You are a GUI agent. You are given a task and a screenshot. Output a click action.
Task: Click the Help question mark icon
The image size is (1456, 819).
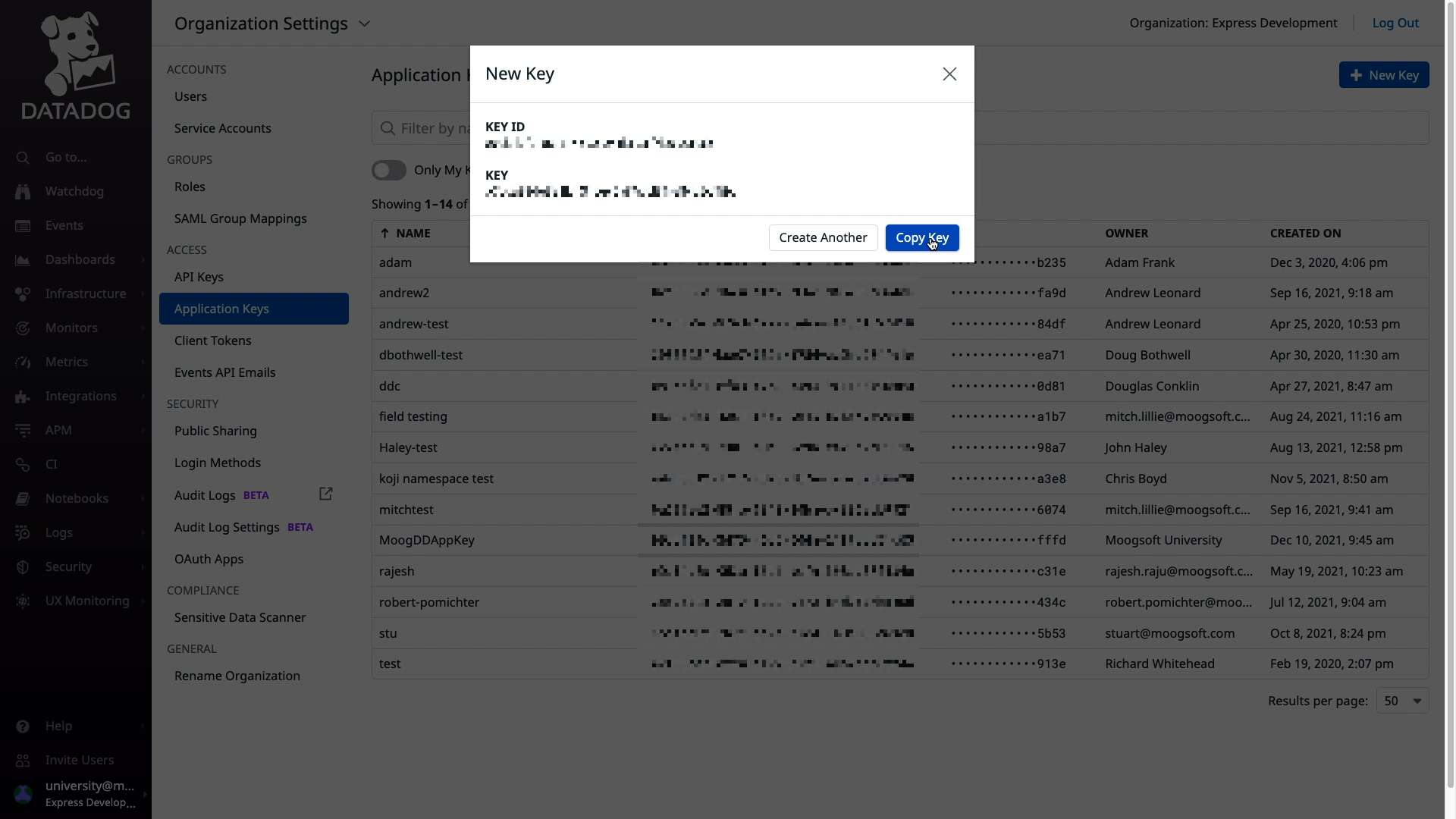tap(23, 726)
